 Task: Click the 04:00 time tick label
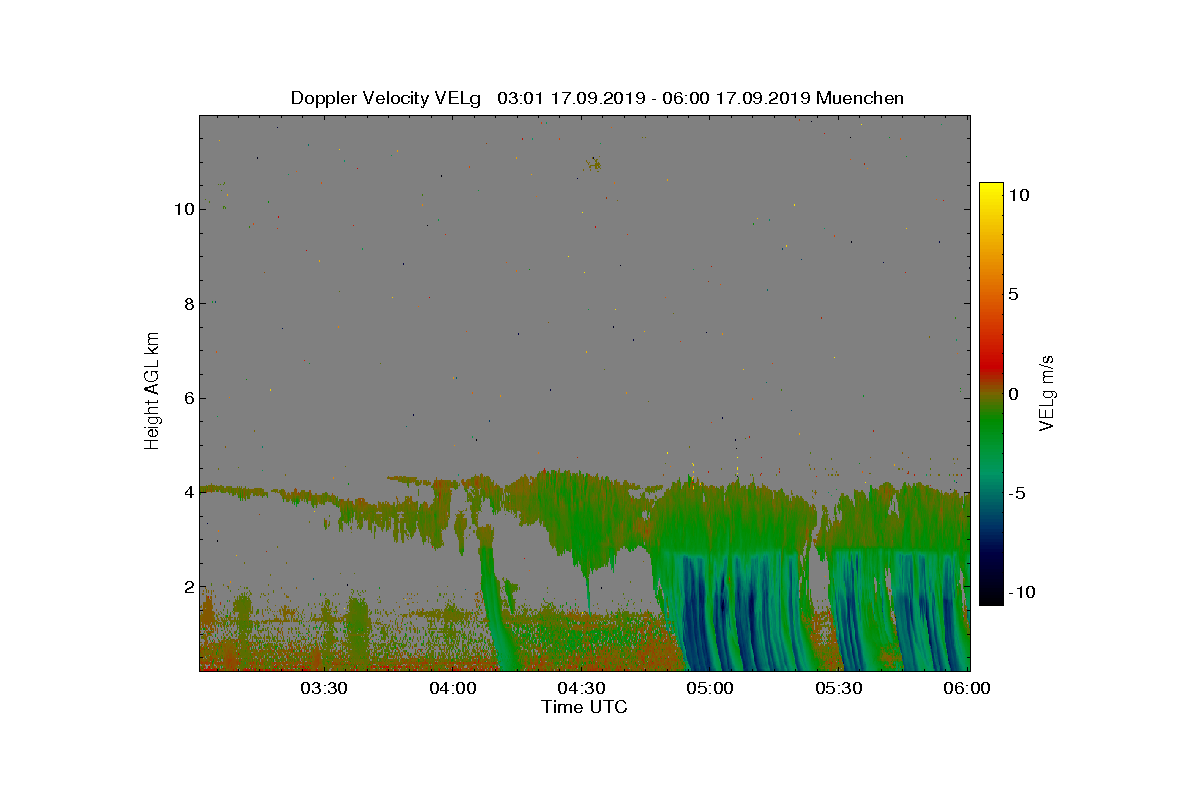click(x=453, y=688)
